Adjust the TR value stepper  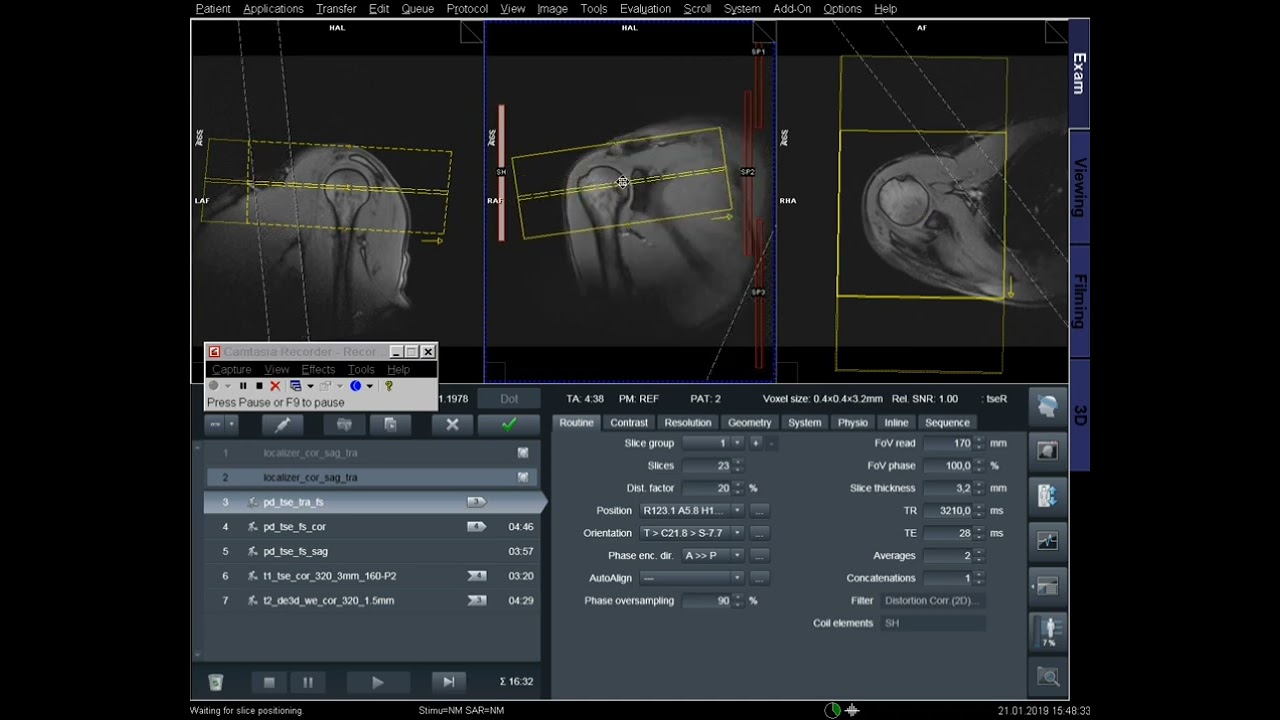click(x=978, y=511)
